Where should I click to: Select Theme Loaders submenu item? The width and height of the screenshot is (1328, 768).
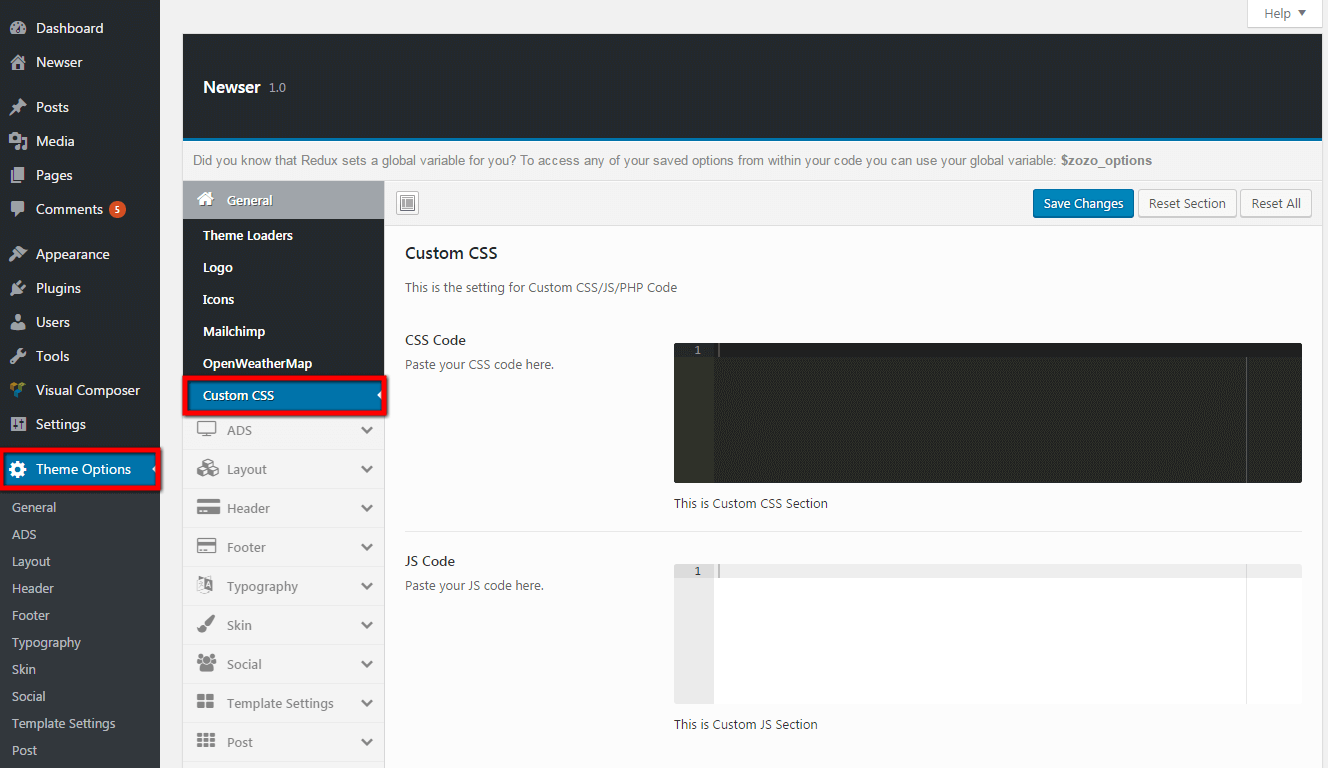pos(248,235)
